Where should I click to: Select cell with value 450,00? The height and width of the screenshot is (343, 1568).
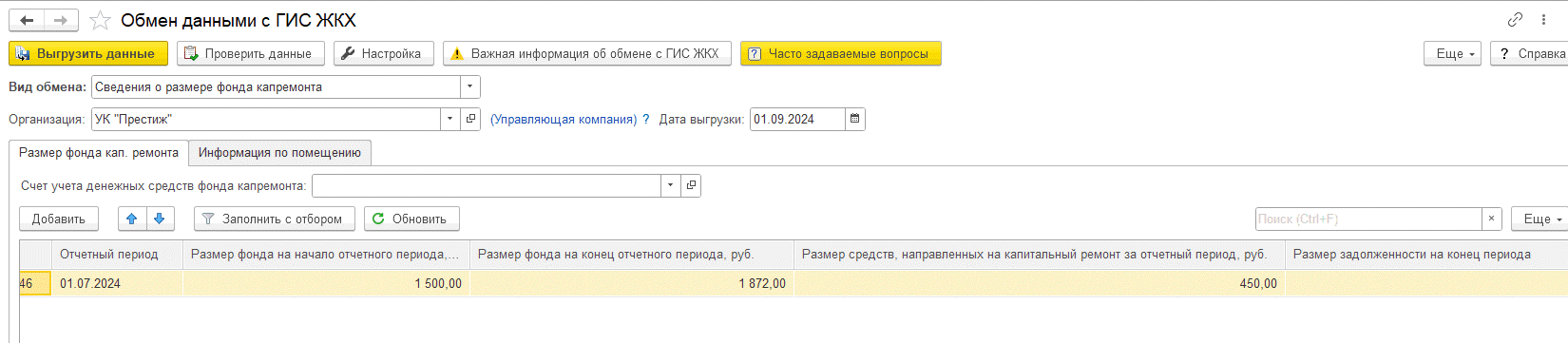tap(1040, 283)
